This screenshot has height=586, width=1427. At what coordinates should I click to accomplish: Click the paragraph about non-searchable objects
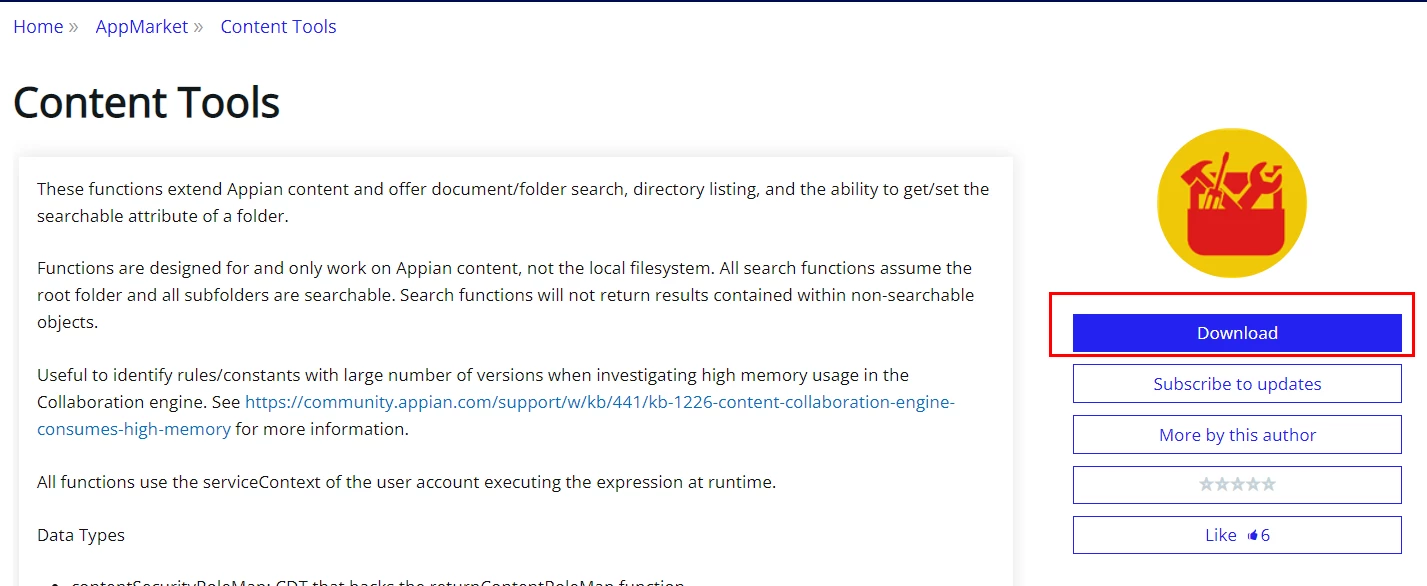505,295
